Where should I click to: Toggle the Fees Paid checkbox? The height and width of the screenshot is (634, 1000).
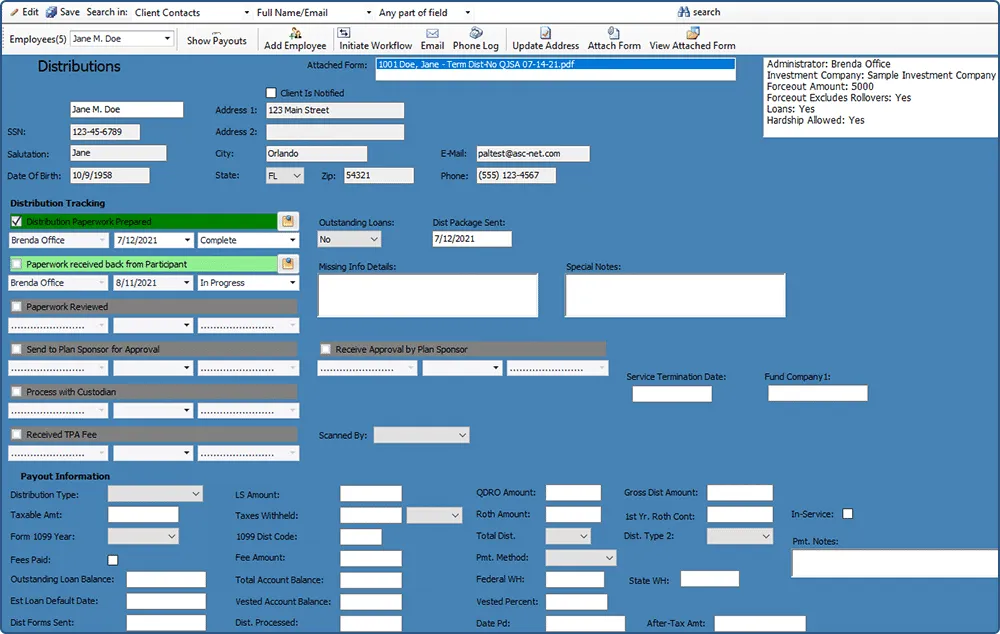(113, 561)
